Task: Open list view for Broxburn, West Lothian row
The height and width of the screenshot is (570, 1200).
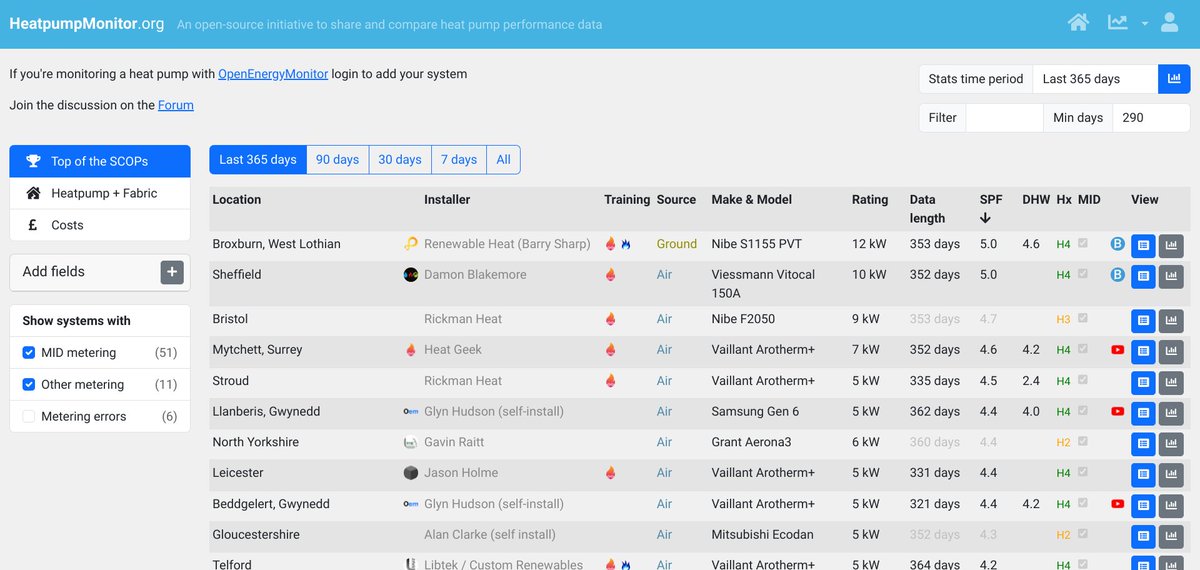Action: (x=1144, y=244)
